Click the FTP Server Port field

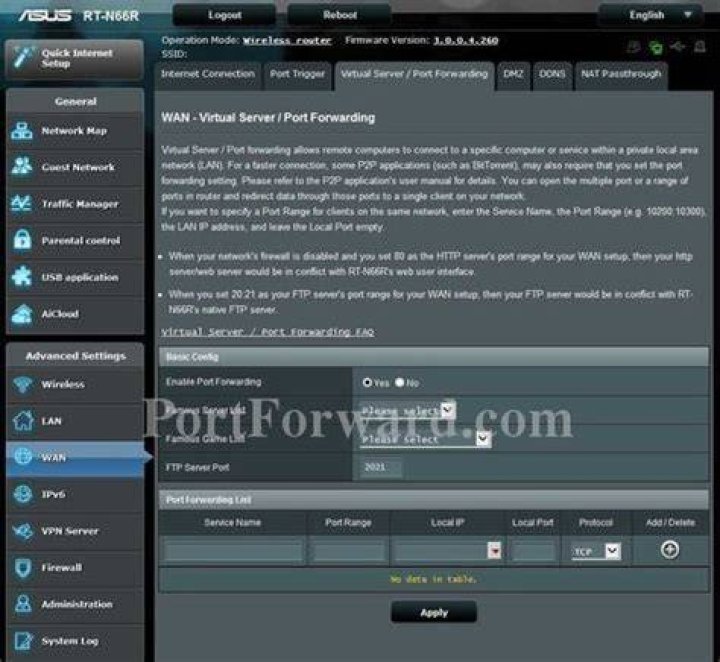click(x=381, y=467)
